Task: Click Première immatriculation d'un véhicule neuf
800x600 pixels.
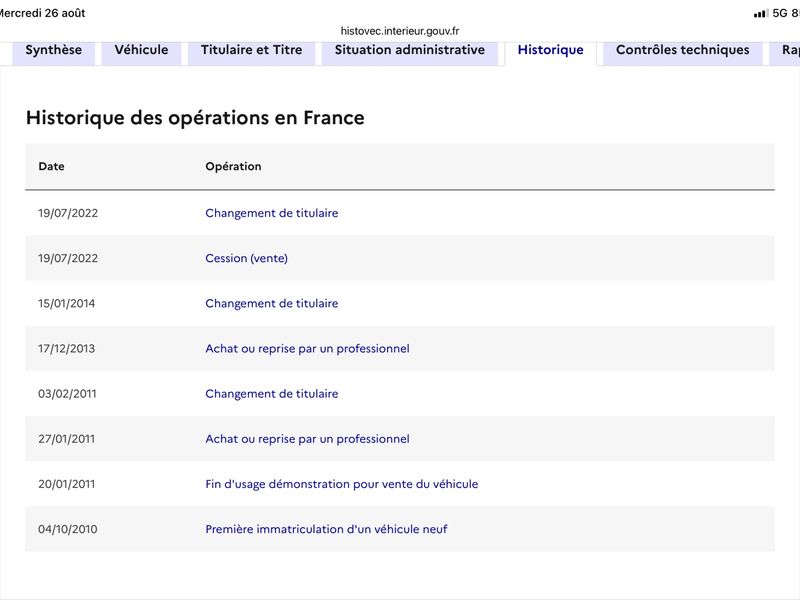Action: pyautogui.click(x=326, y=529)
